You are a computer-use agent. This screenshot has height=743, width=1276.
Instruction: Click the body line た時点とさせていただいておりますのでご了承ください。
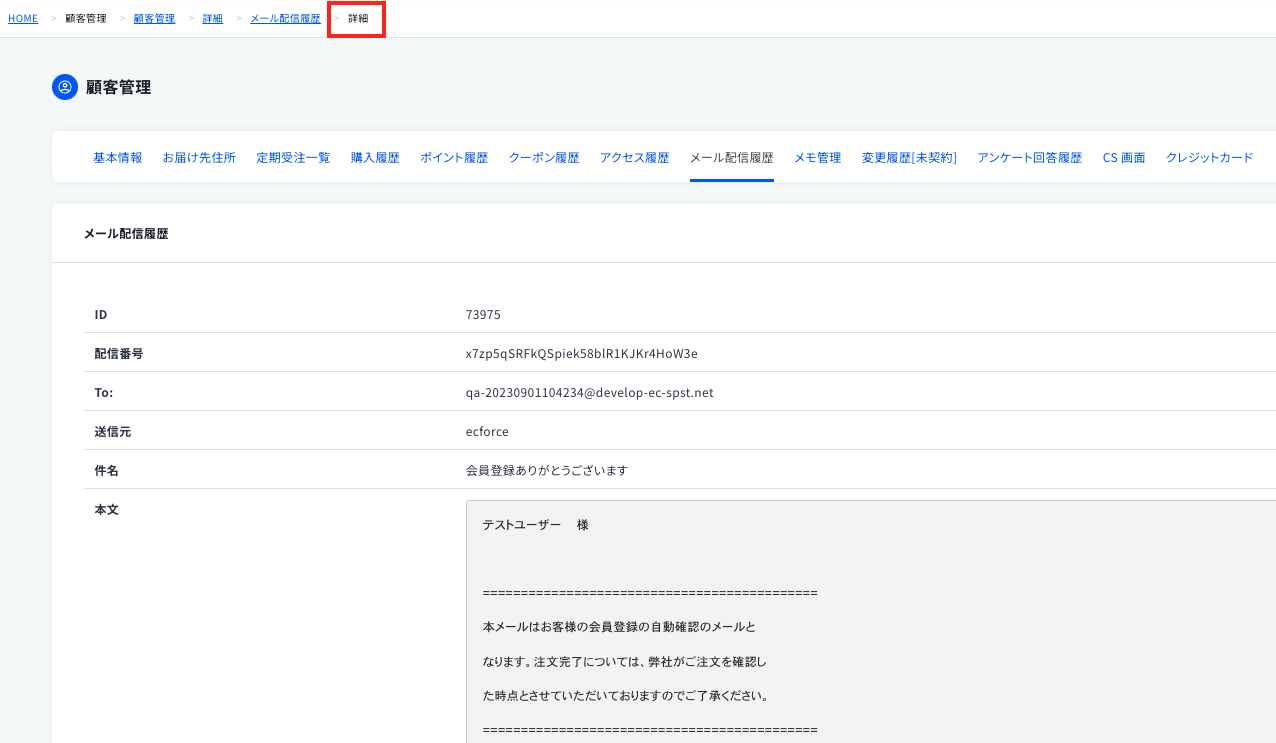[x=625, y=696]
